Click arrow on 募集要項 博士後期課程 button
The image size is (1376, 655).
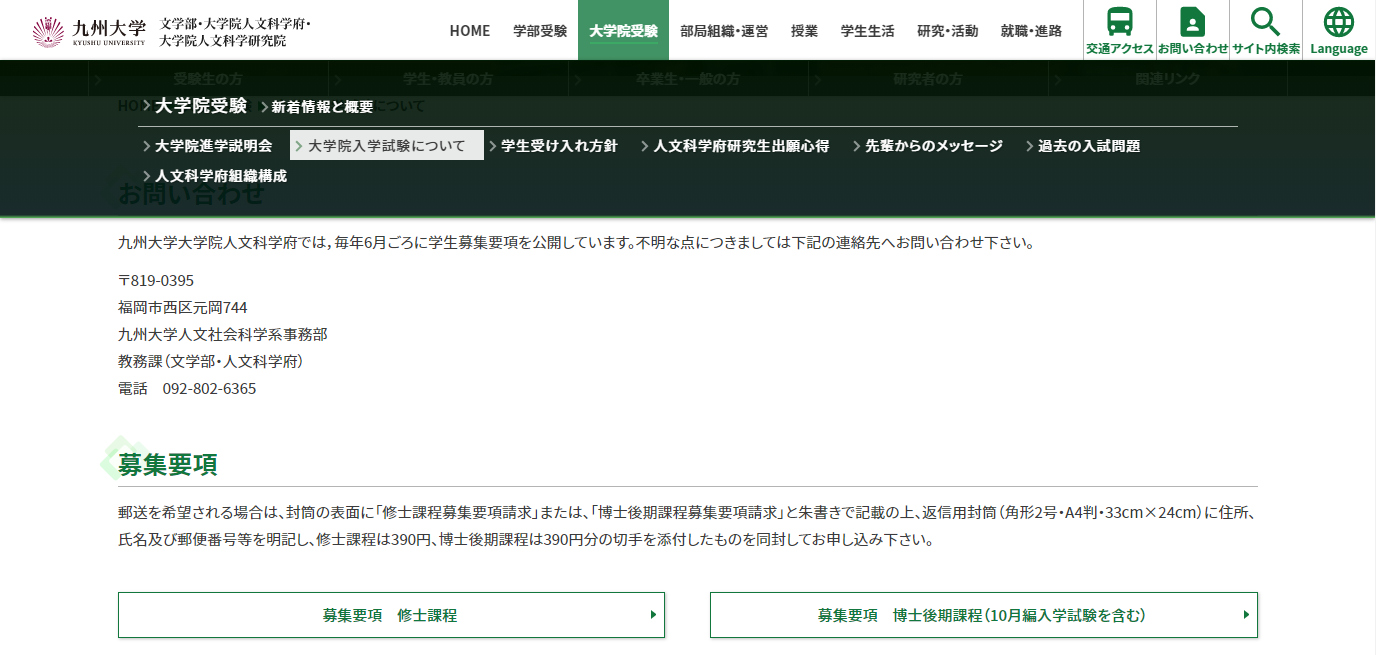[1245, 615]
